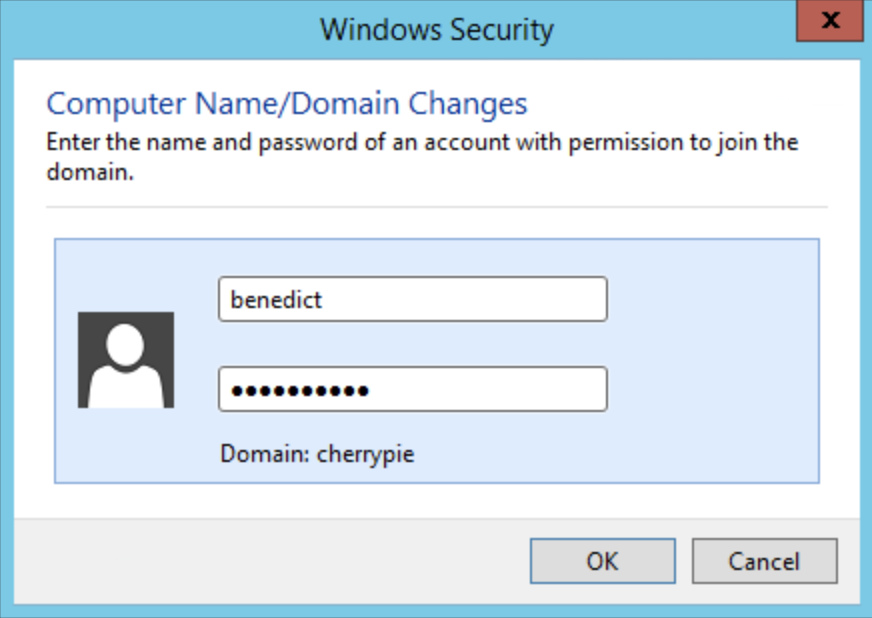
Task: Place cursor after the last password dot
Action: 370,389
